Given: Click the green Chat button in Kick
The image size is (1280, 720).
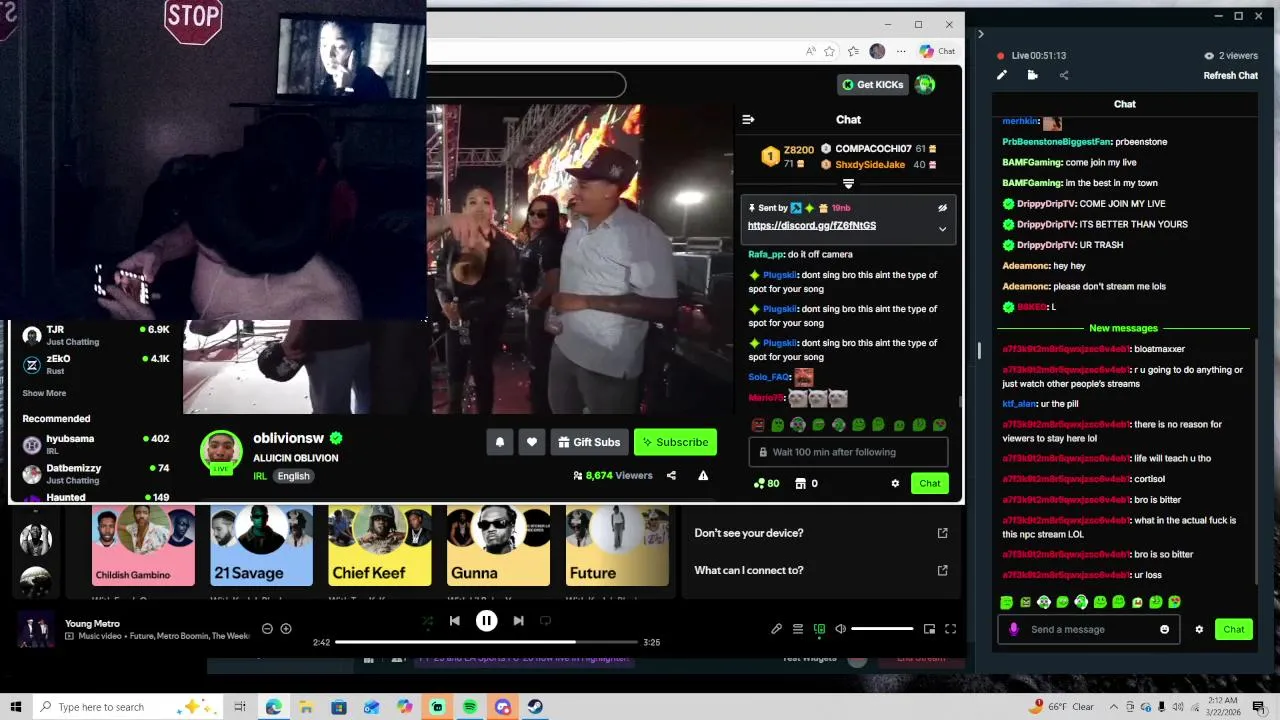Looking at the screenshot, I should [930, 484].
